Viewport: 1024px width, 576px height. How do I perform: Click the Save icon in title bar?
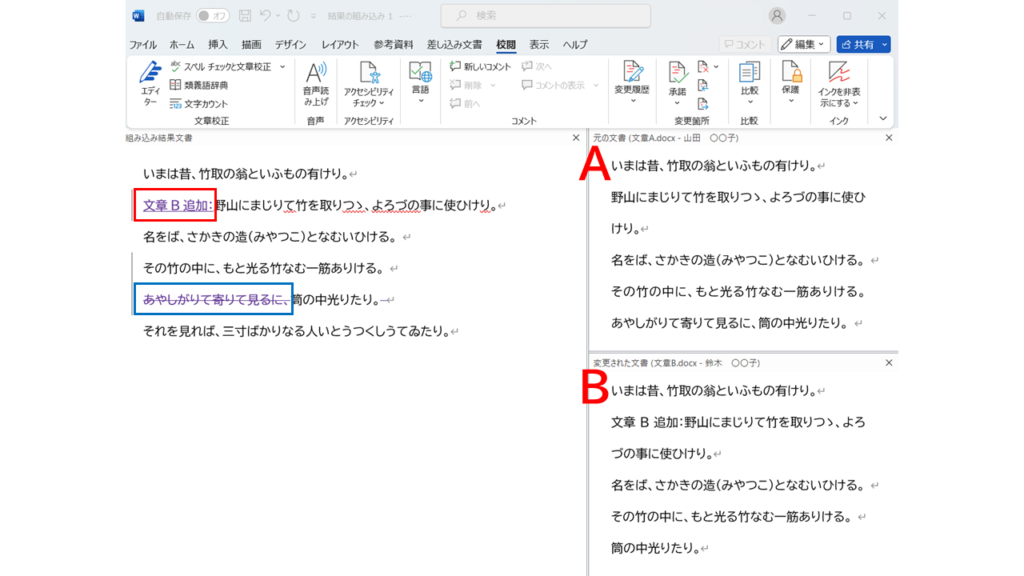tap(245, 16)
